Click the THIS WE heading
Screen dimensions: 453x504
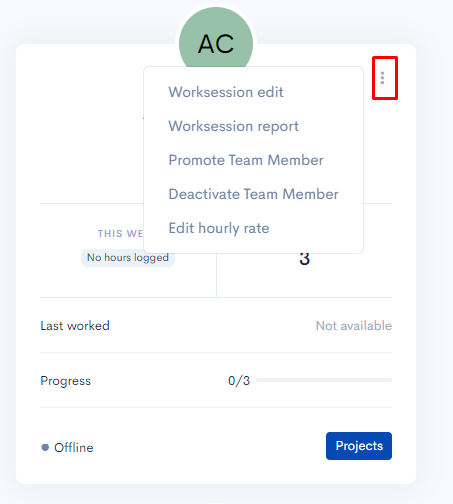tap(120, 233)
